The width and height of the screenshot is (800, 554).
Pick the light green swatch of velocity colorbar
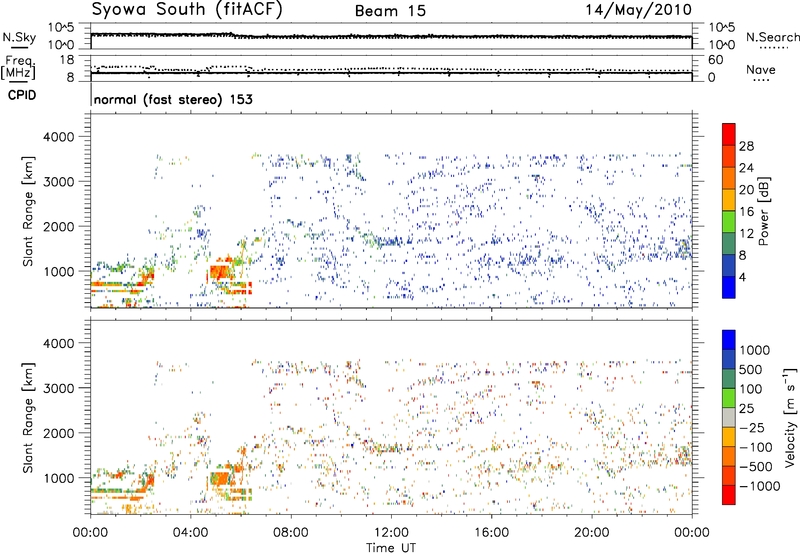tap(729, 398)
